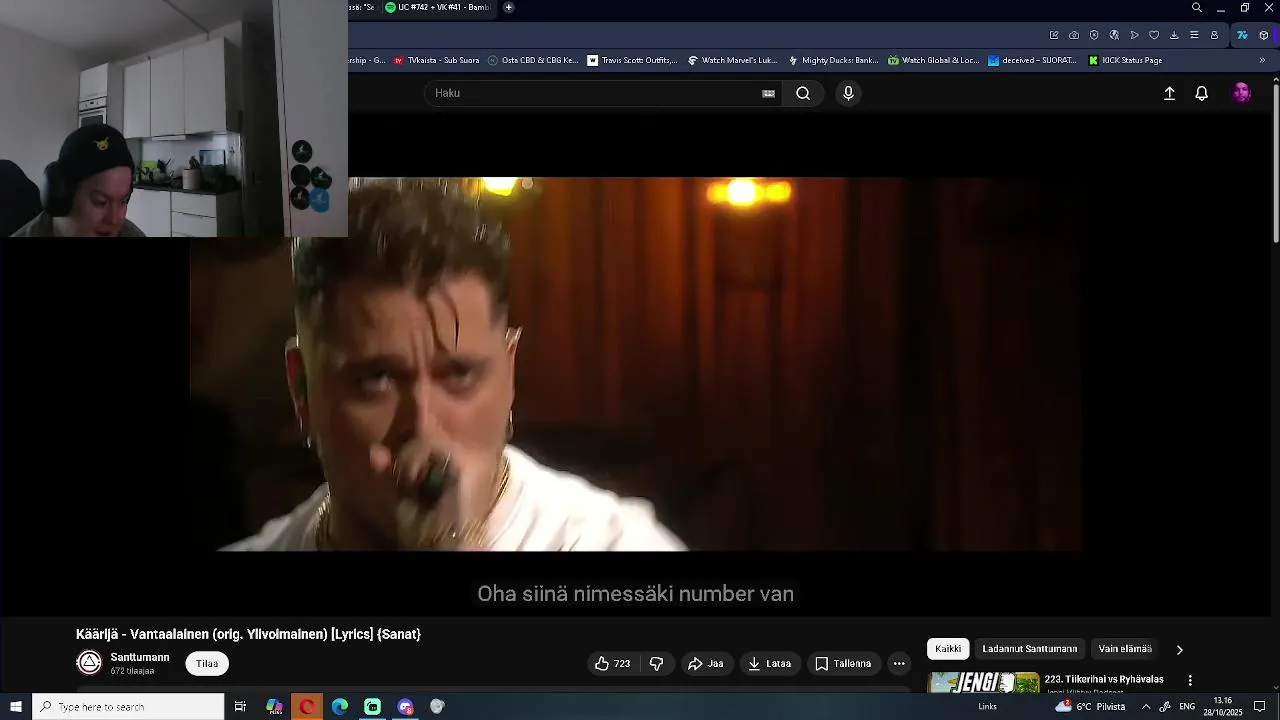Open clock showing 13.16 28/10/2025
Screen dimensions: 1280x720
click(1222, 707)
